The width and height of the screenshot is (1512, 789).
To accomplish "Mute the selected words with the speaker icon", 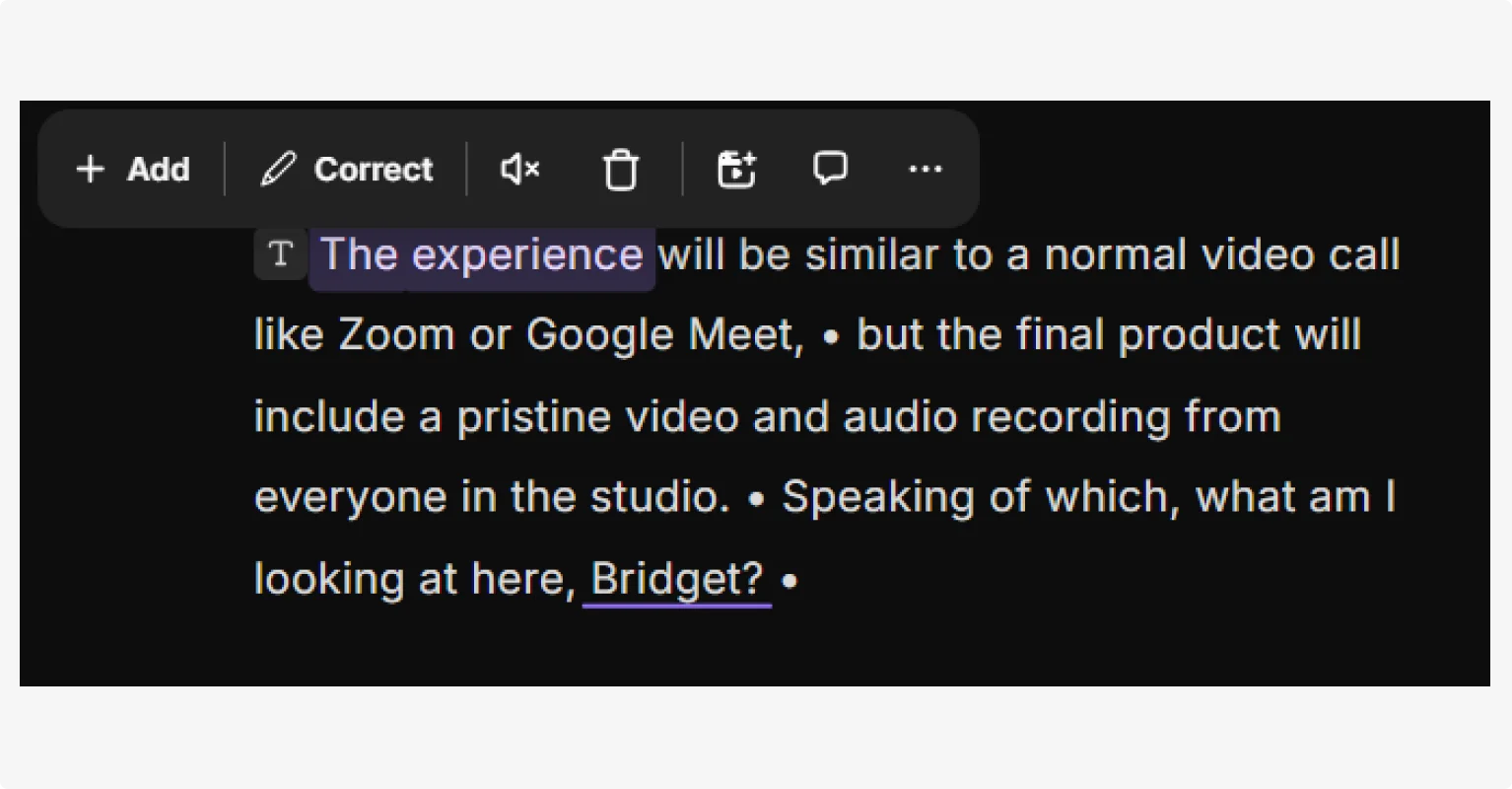I will (x=519, y=169).
